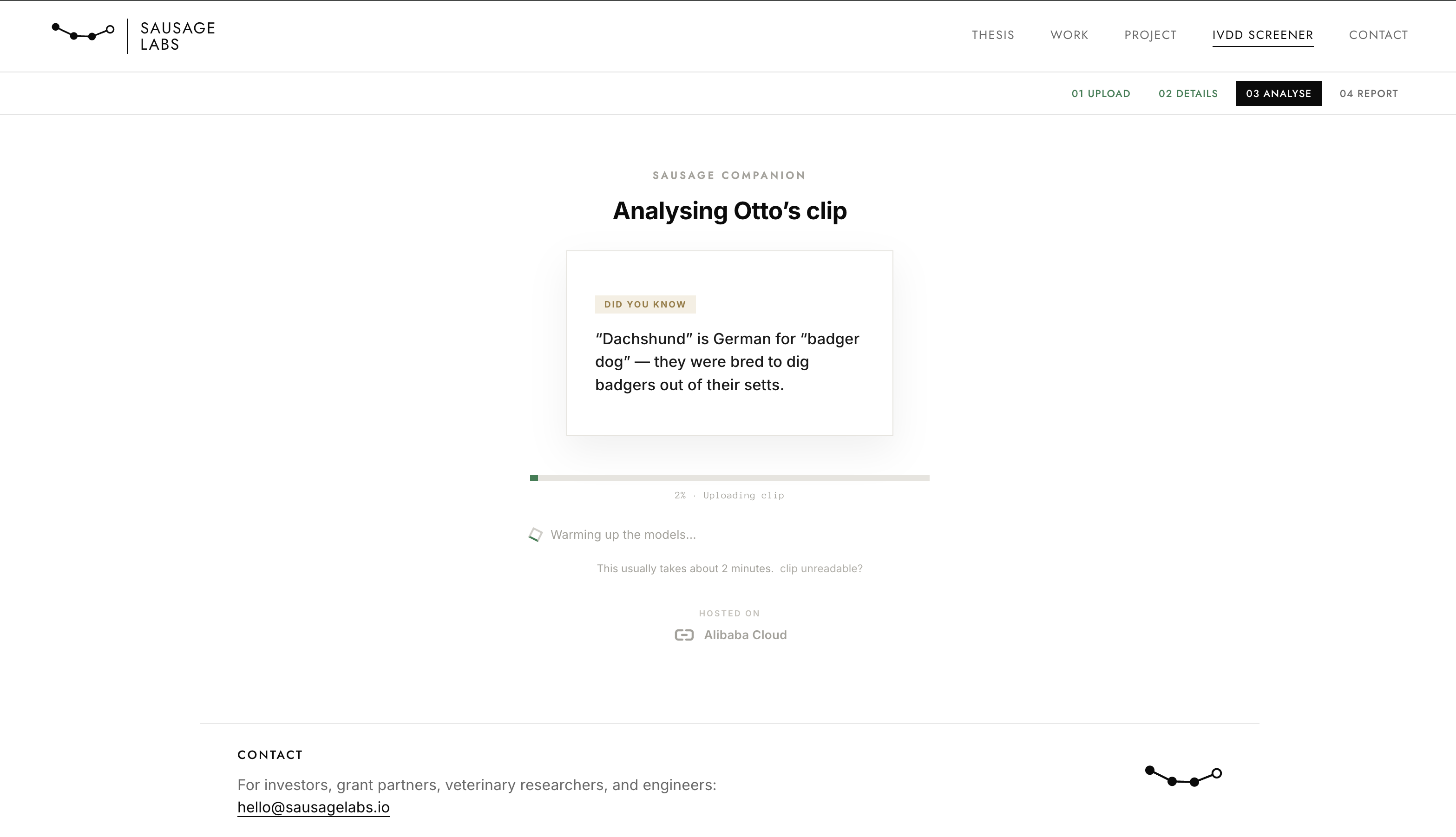Return to step 02 Details
Image resolution: width=1456 pixels, height=837 pixels.
click(1188, 94)
